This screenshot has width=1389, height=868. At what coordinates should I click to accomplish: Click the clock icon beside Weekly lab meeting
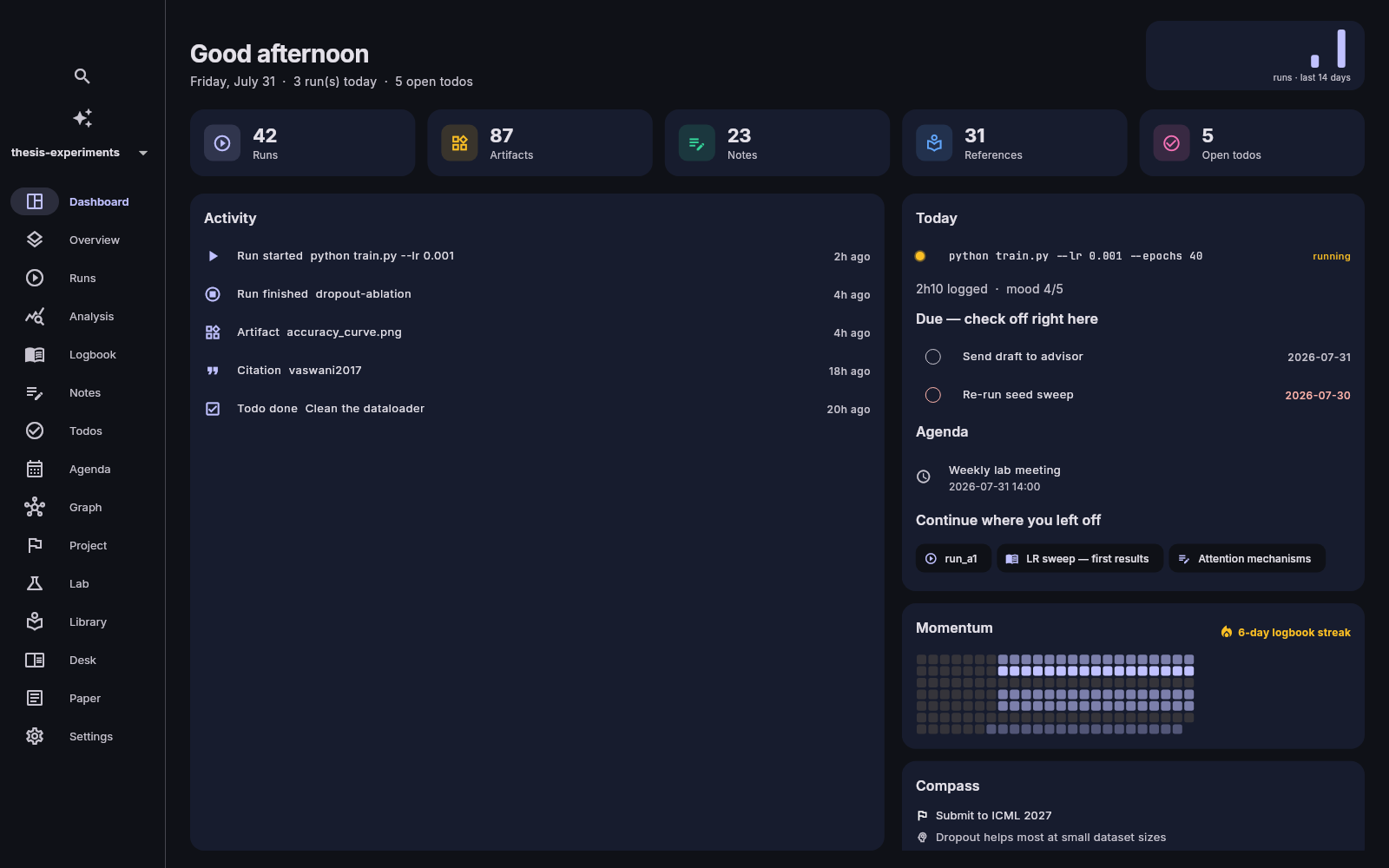(924, 477)
